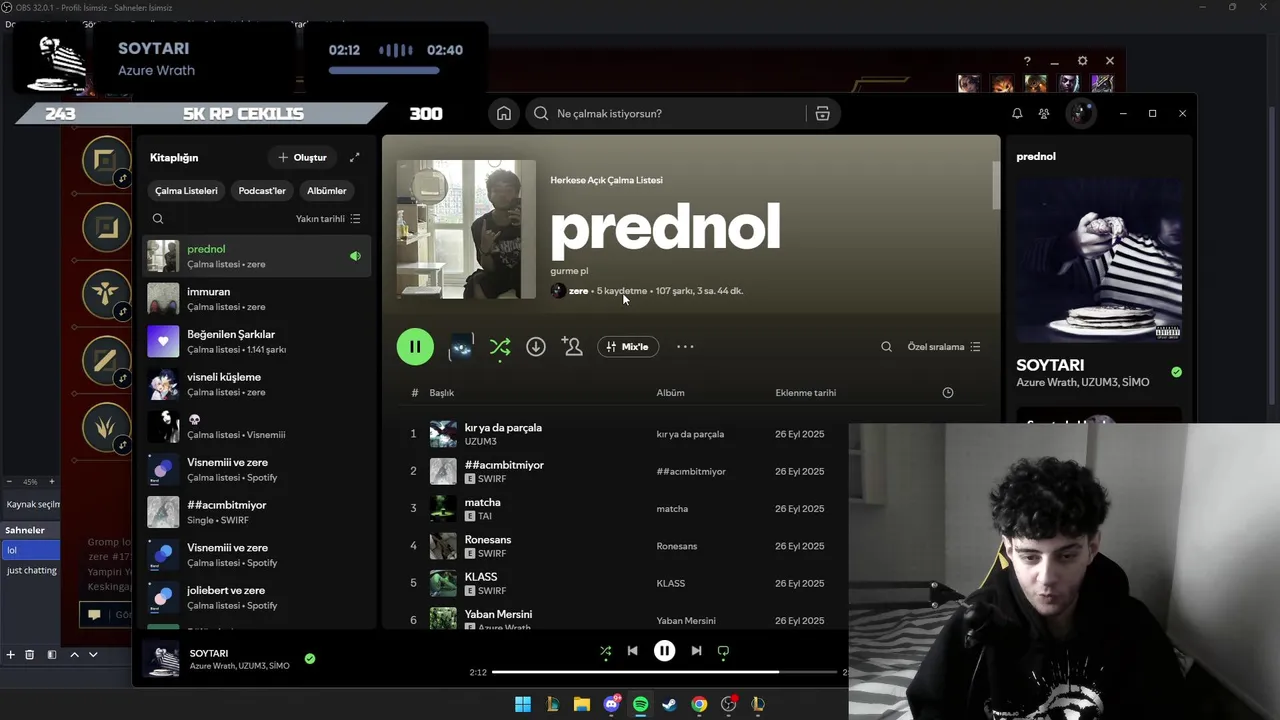Search inside Kitaplığın library
The image size is (1280, 720).
coord(158,219)
